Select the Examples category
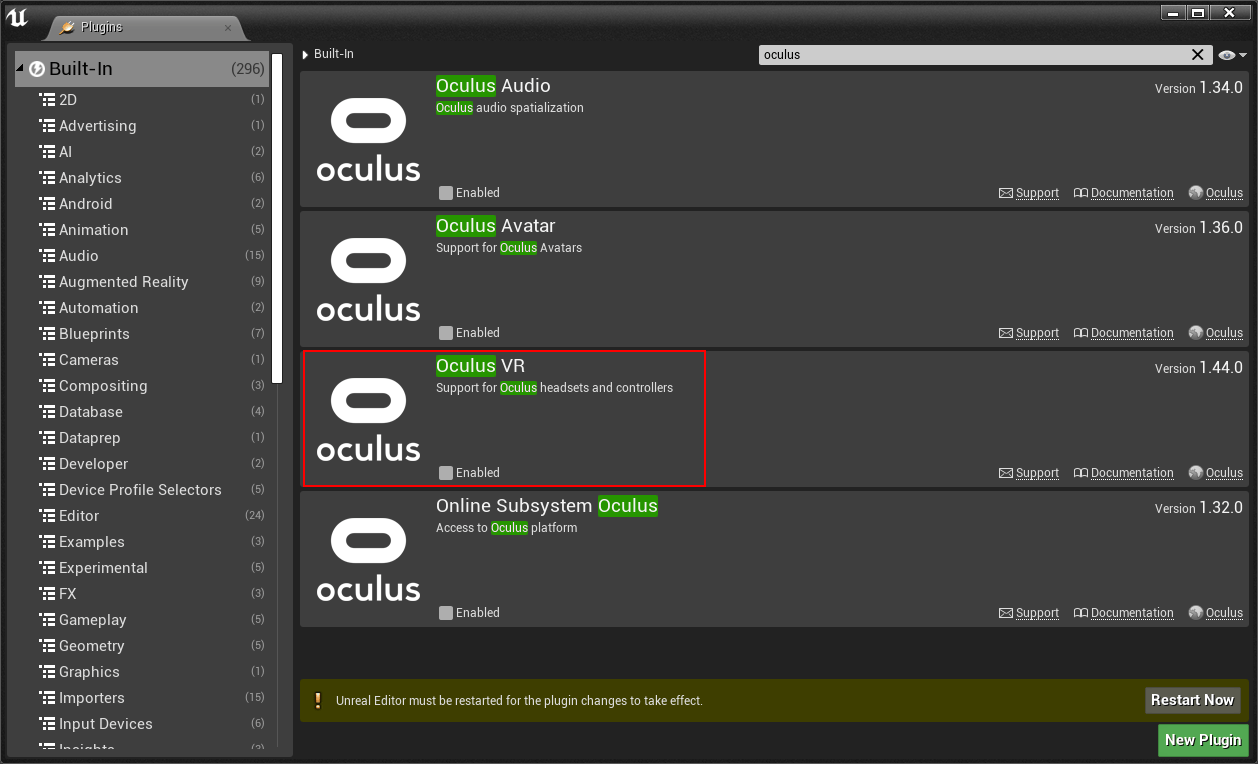 click(x=142, y=542)
